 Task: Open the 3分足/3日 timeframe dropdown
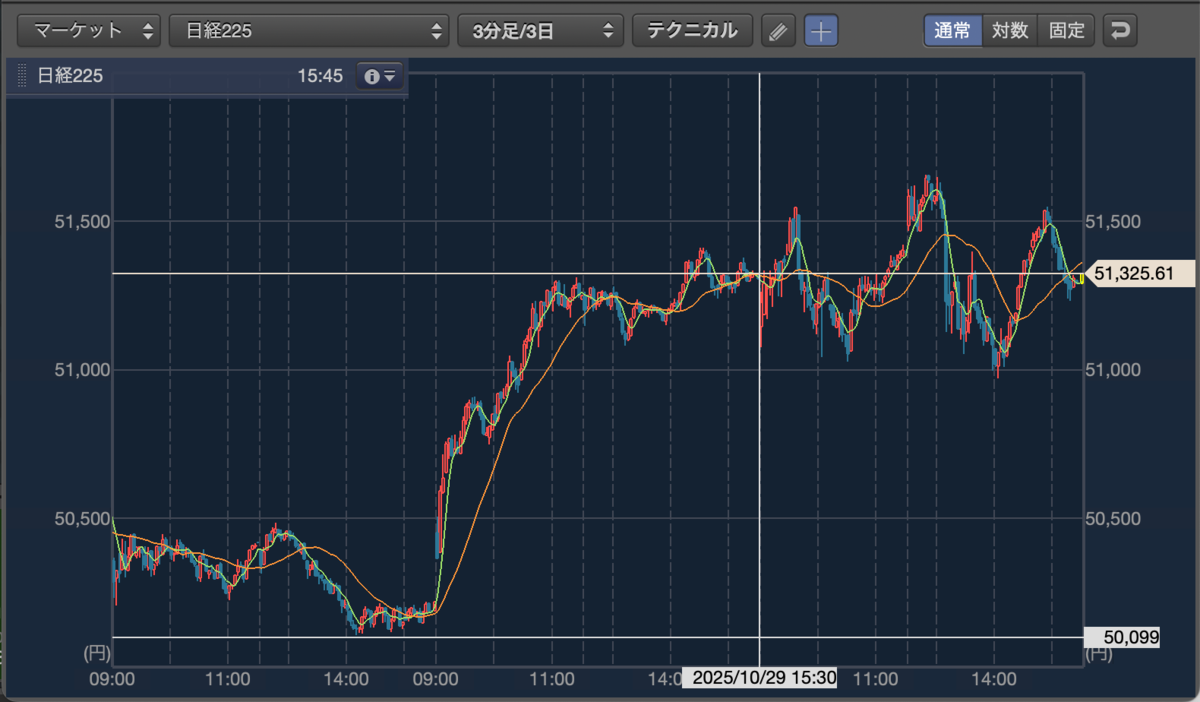click(x=540, y=31)
